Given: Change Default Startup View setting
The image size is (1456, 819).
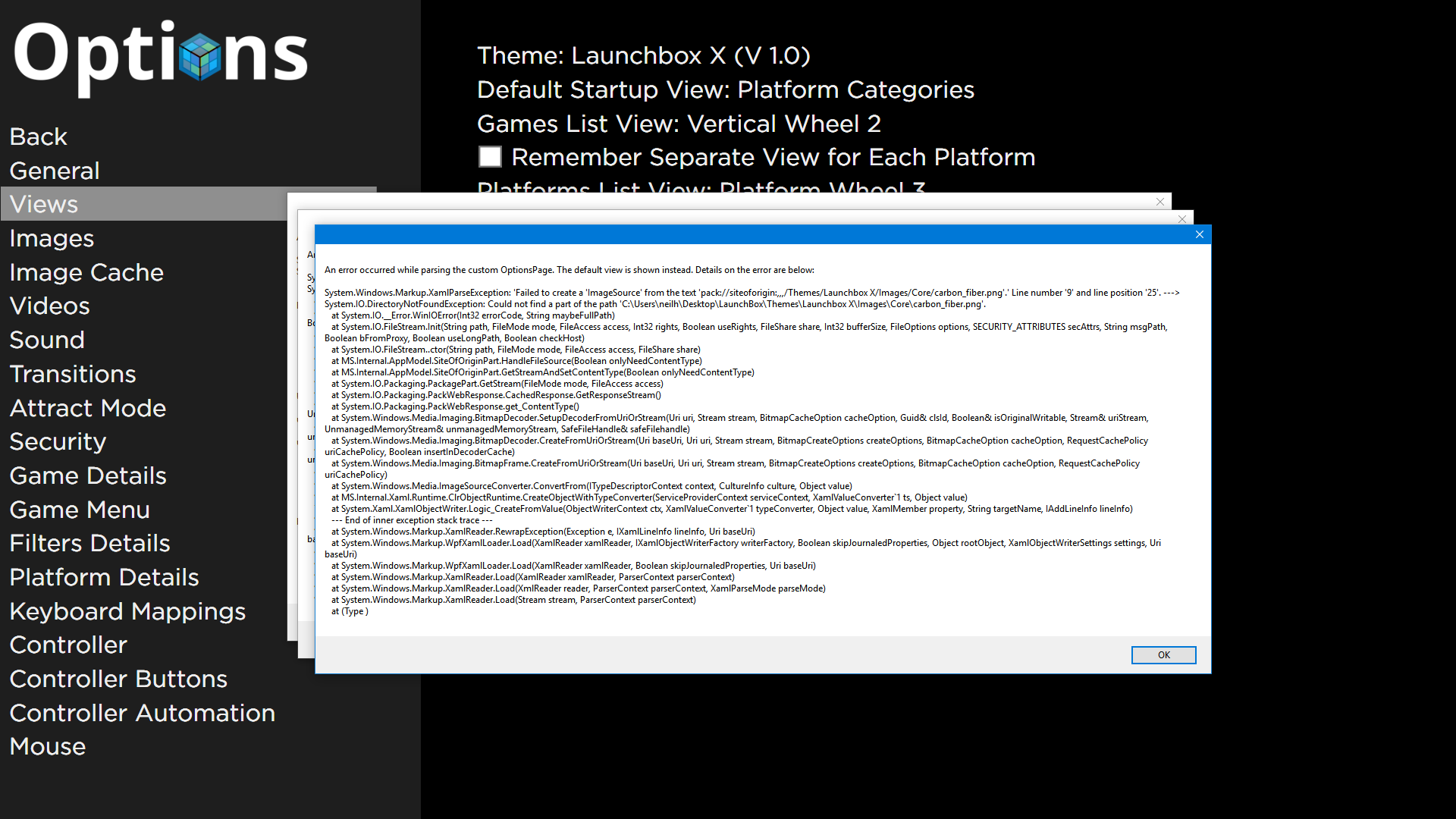Looking at the screenshot, I should pos(726,89).
